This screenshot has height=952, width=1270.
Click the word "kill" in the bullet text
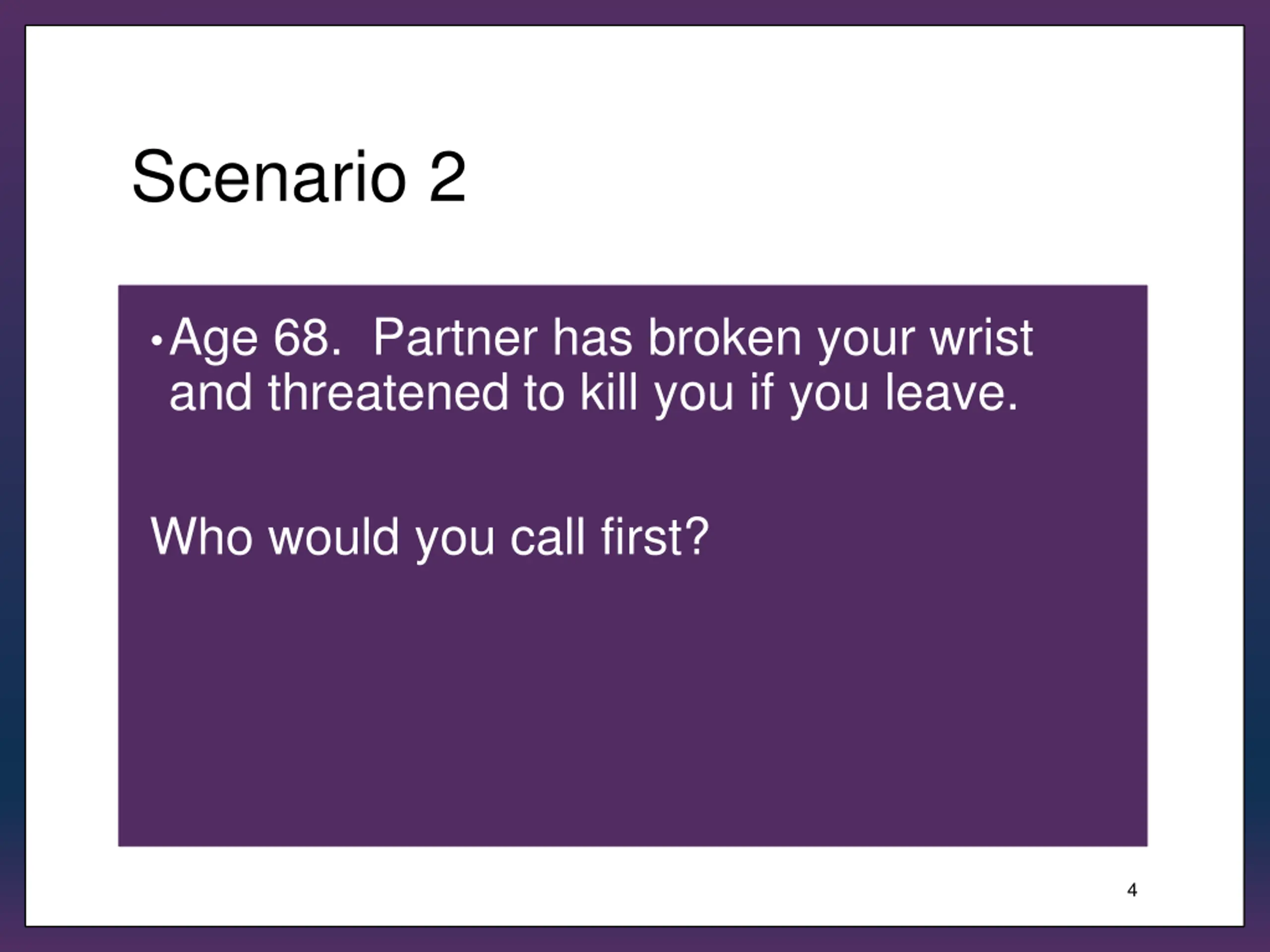(609, 393)
